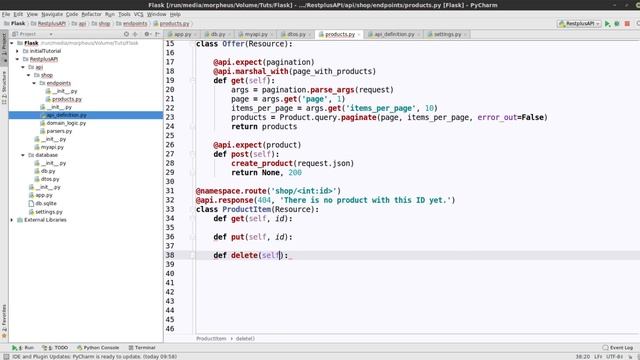Click the tool windows quick-access icon in status bar
Image resolution: width=640 pixels, height=360 pixels.
point(6,357)
